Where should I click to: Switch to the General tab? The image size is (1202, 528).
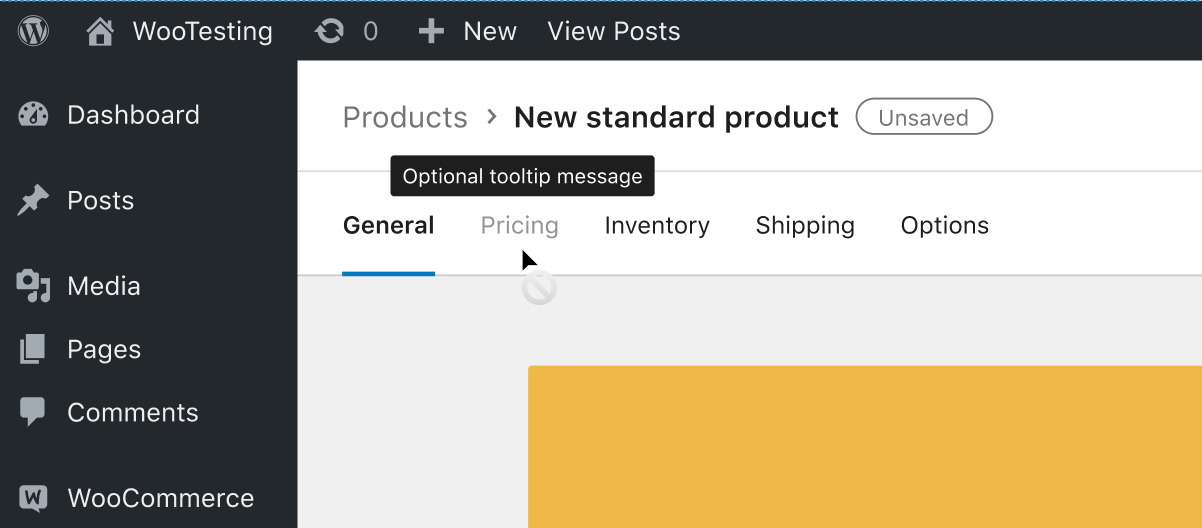pyautogui.click(x=388, y=226)
